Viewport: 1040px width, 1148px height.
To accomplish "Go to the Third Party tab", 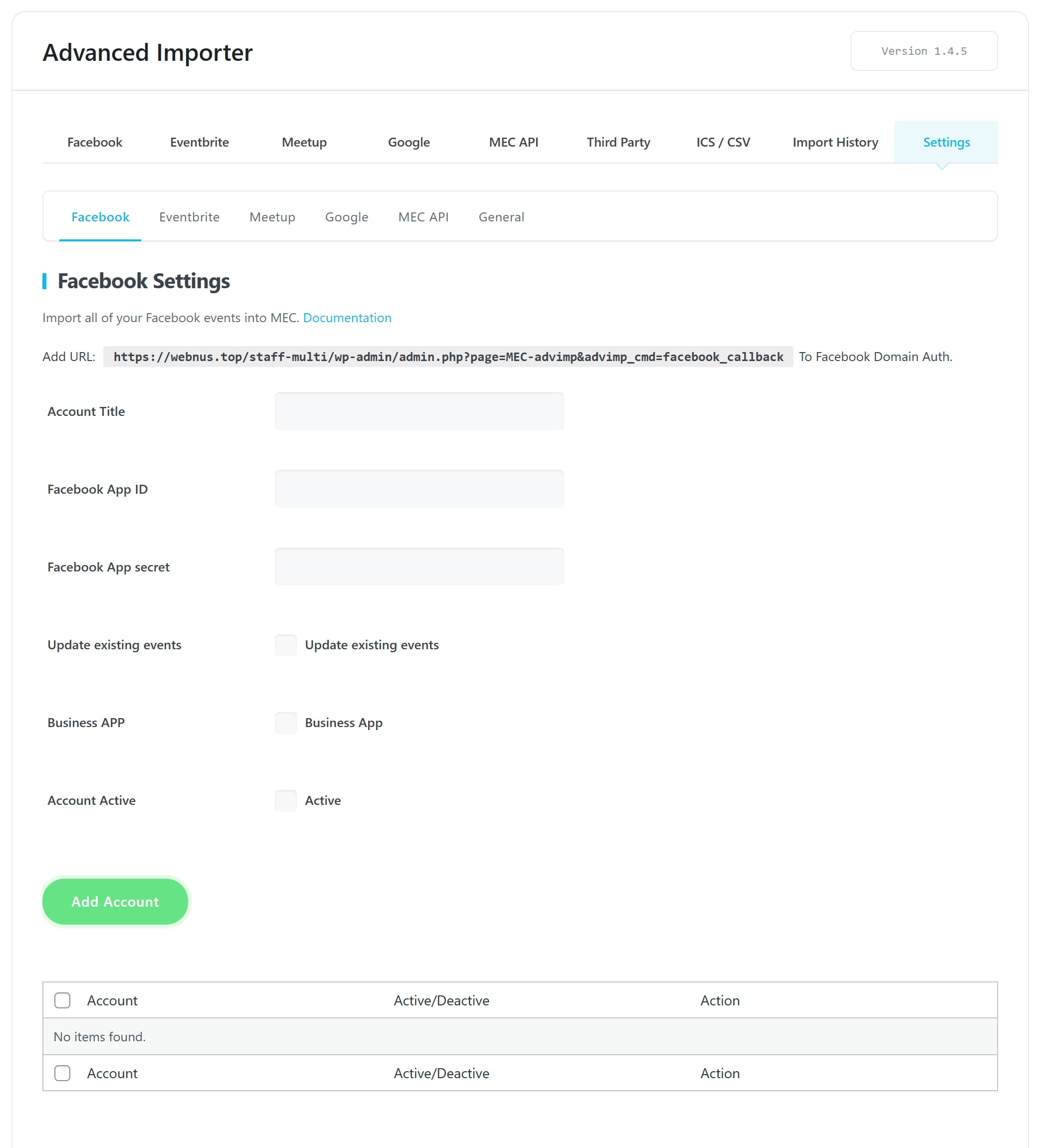I will [618, 142].
